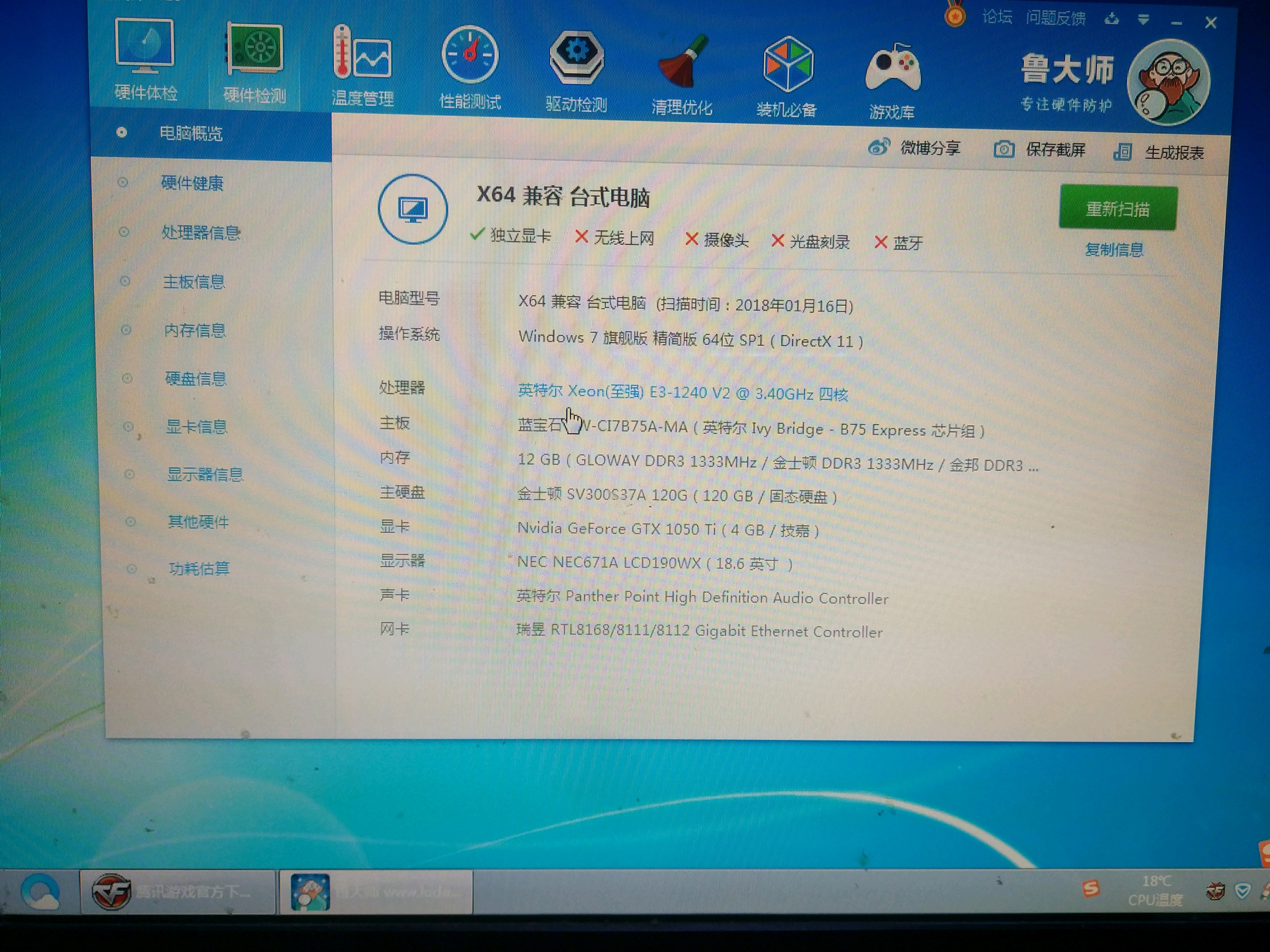1270x952 pixels.
Task: Click the shield security tray icon
Action: tap(1243, 891)
